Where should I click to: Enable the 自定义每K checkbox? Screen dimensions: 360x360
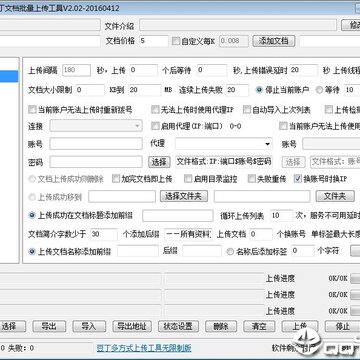coord(176,41)
